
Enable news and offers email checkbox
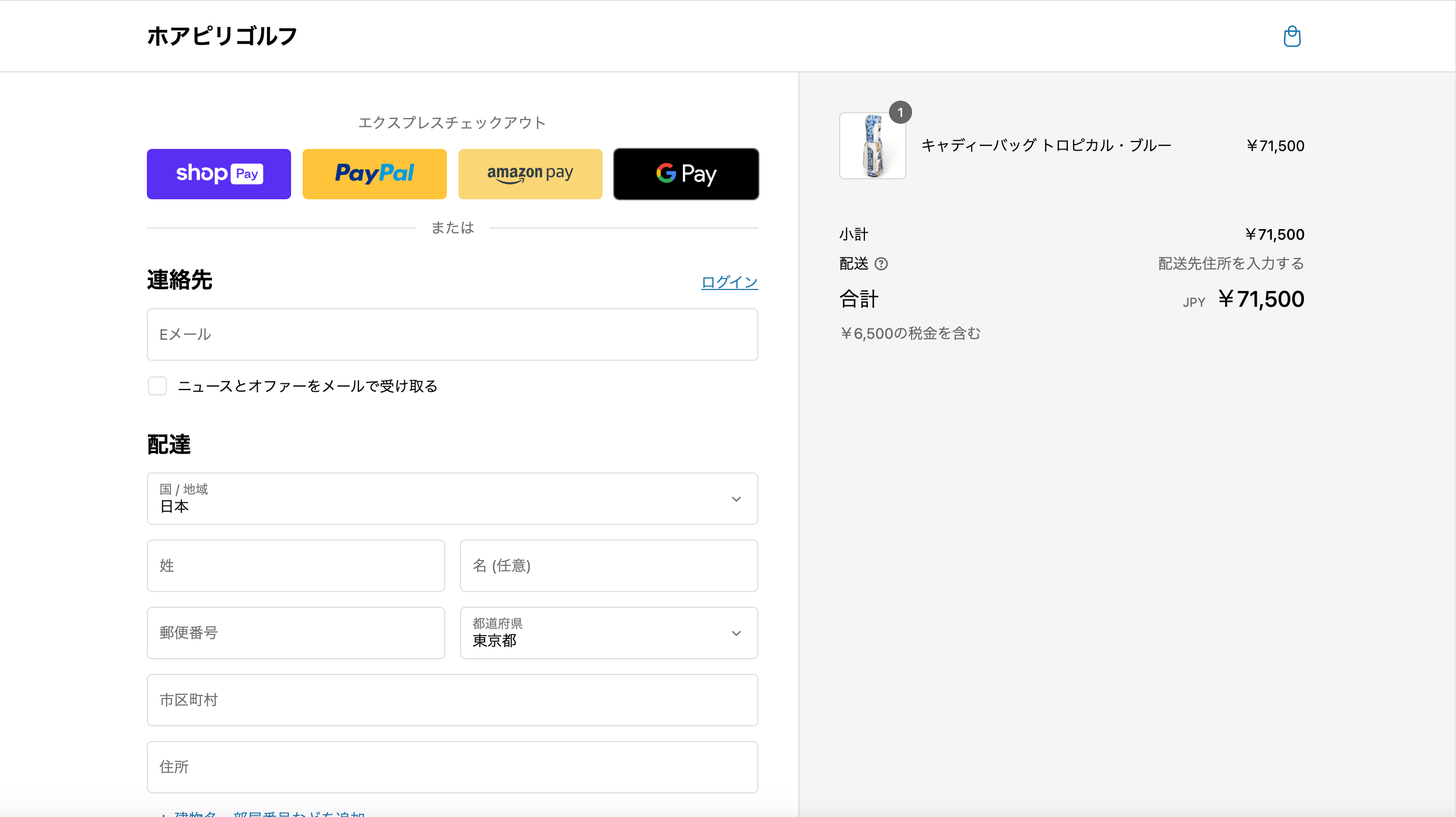click(157, 386)
